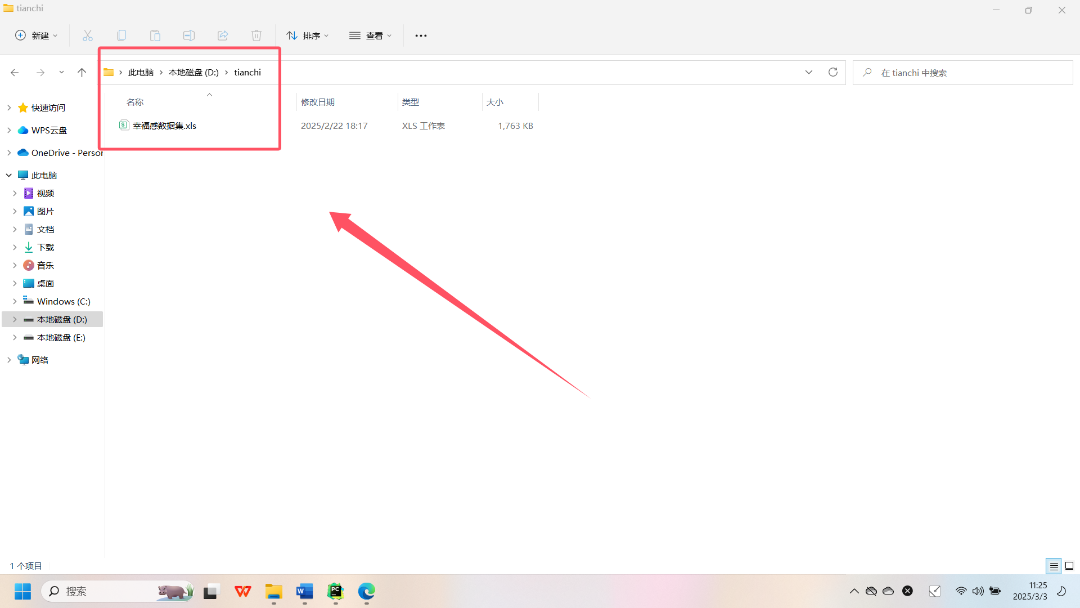Click the Paste clipboard icon
The width and height of the screenshot is (1080, 608).
(155, 35)
